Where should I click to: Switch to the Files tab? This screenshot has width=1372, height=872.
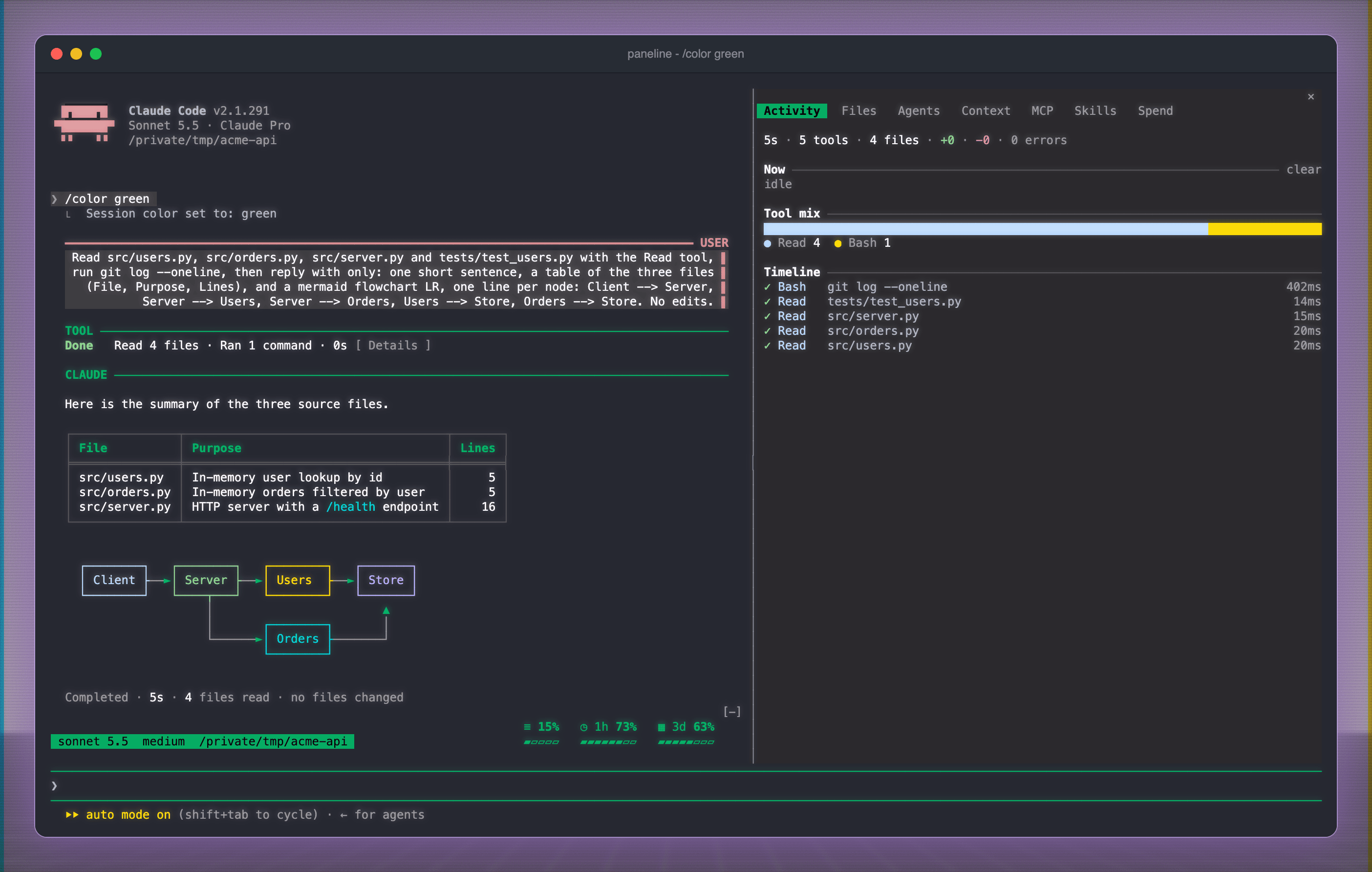[858, 110]
